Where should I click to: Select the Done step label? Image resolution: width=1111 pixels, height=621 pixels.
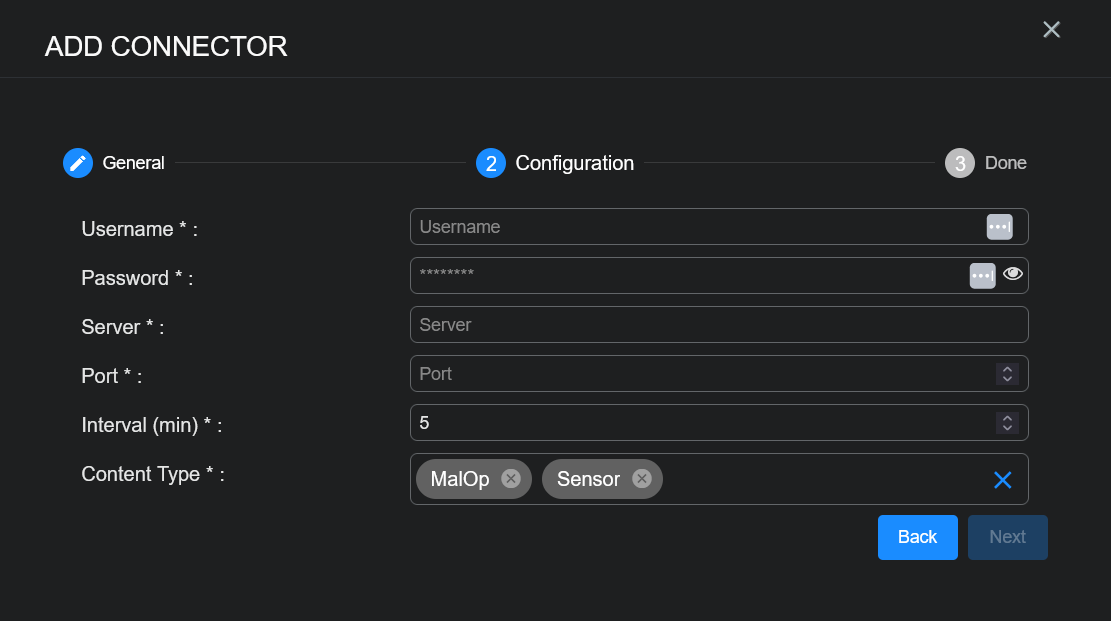(1005, 163)
